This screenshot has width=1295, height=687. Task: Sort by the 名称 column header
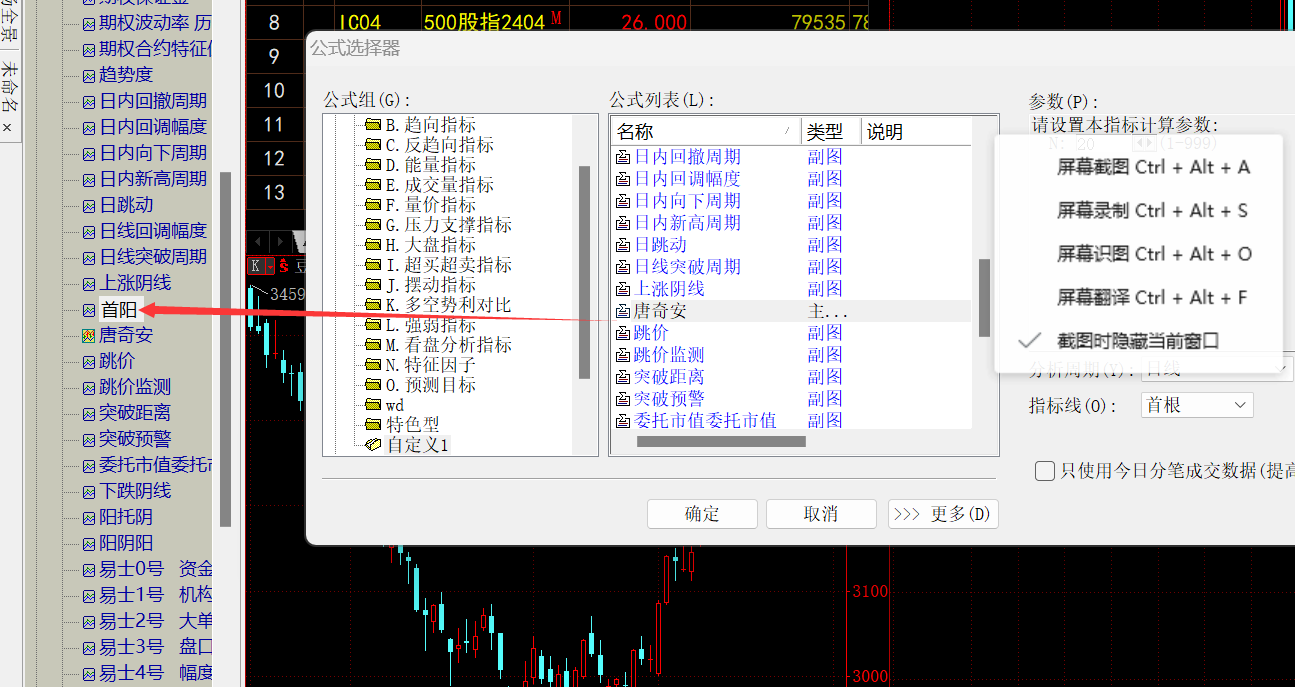pos(706,132)
